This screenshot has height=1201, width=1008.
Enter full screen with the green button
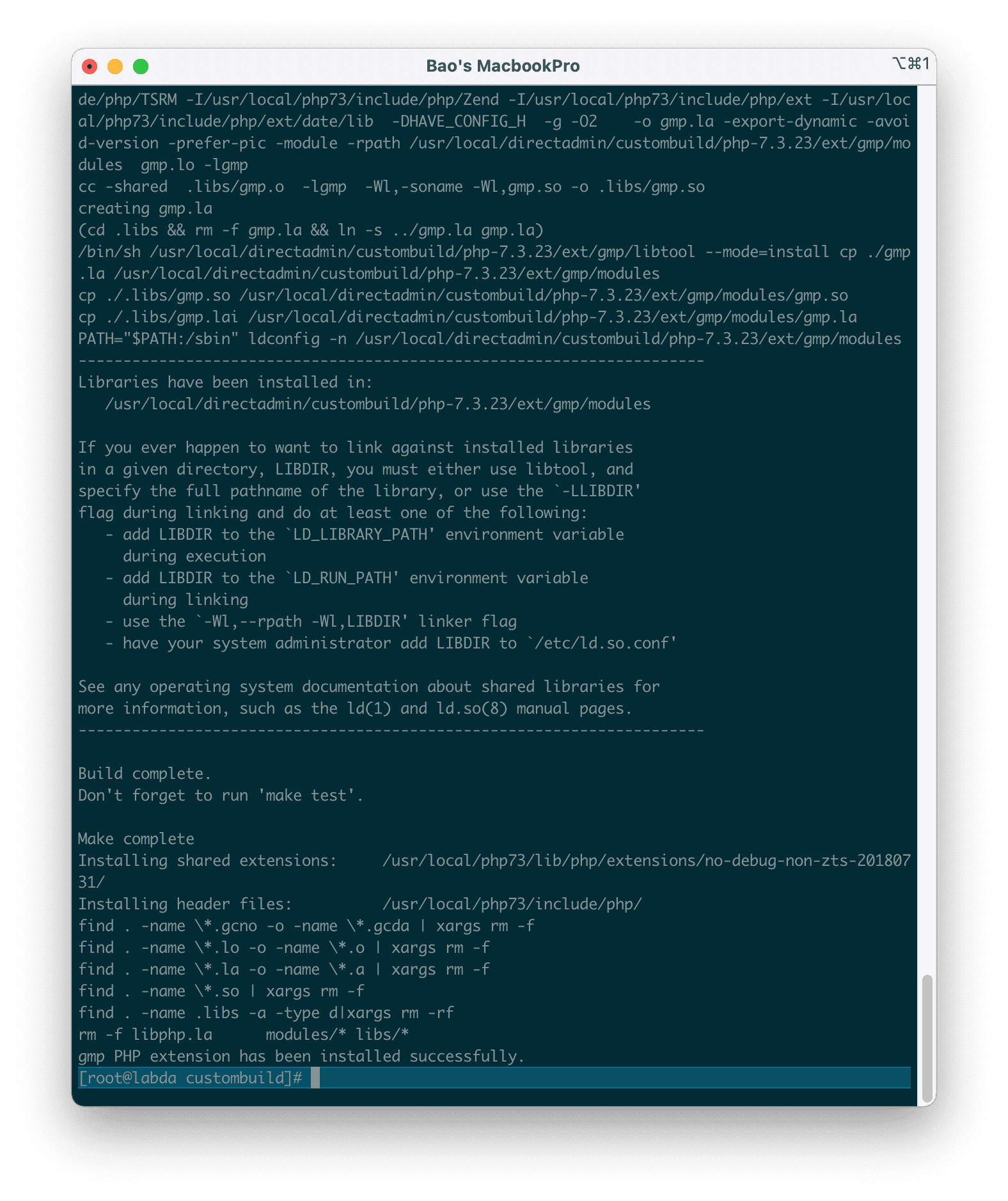pyautogui.click(x=141, y=67)
